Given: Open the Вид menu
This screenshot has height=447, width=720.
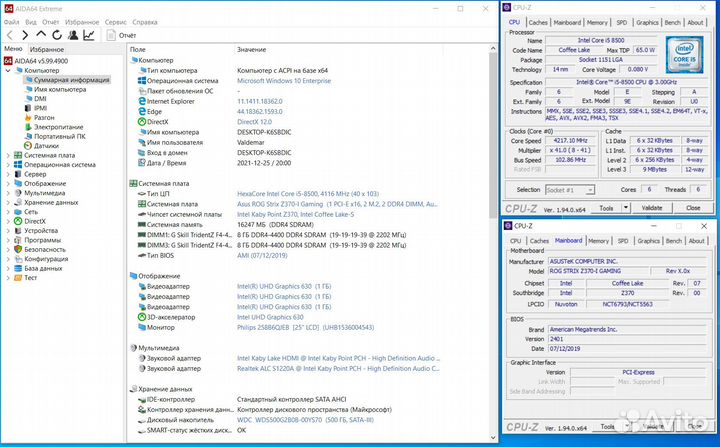Looking at the screenshot, I should coord(31,22).
